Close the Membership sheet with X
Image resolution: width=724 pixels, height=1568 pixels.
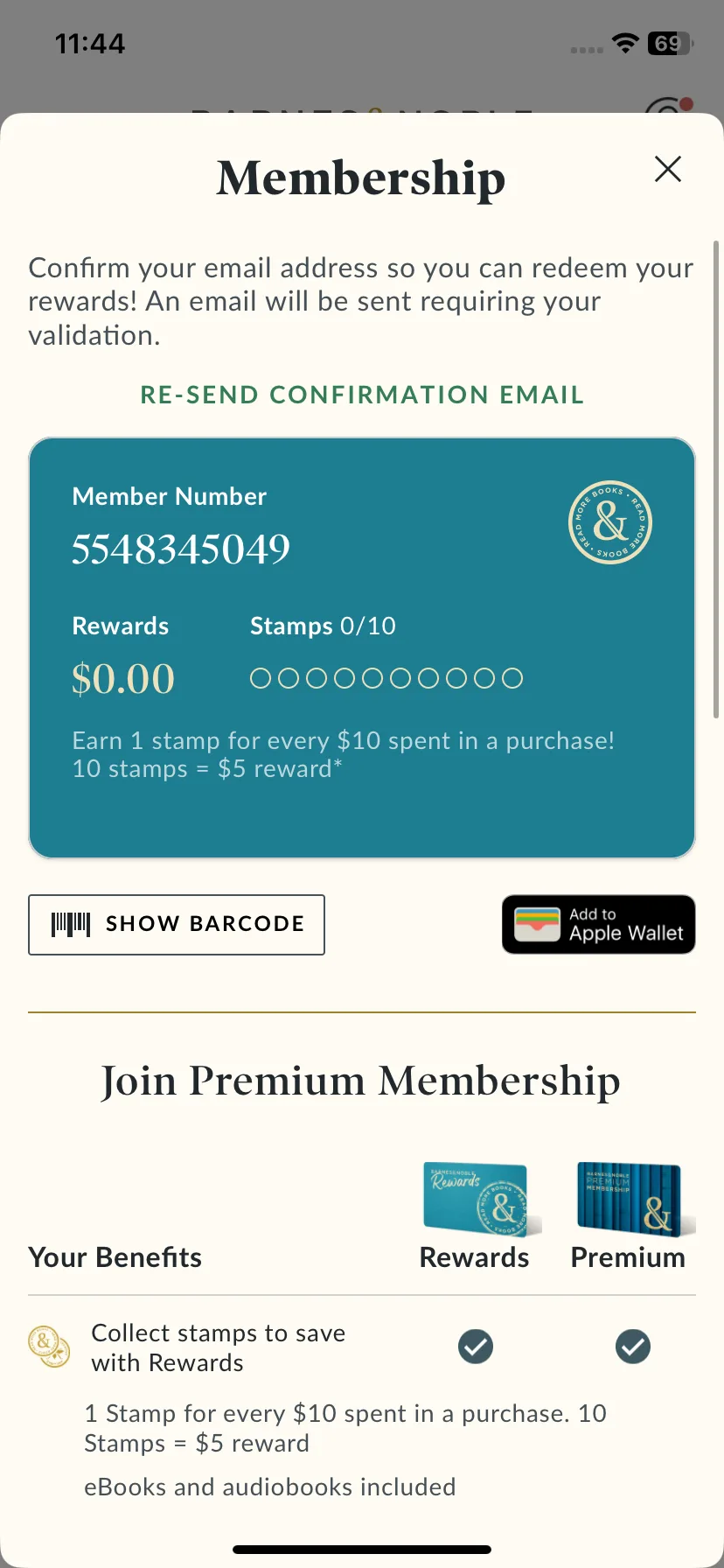tap(668, 169)
